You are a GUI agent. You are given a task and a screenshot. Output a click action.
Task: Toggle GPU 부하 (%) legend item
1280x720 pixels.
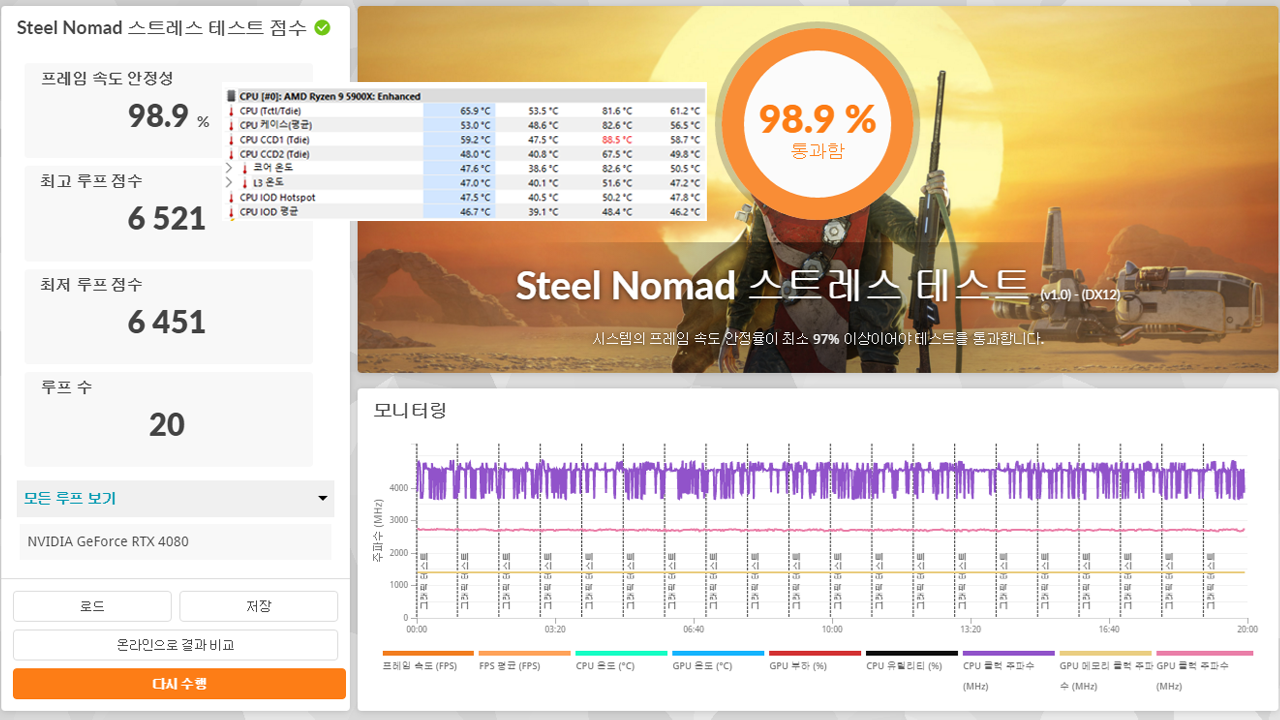click(x=814, y=661)
